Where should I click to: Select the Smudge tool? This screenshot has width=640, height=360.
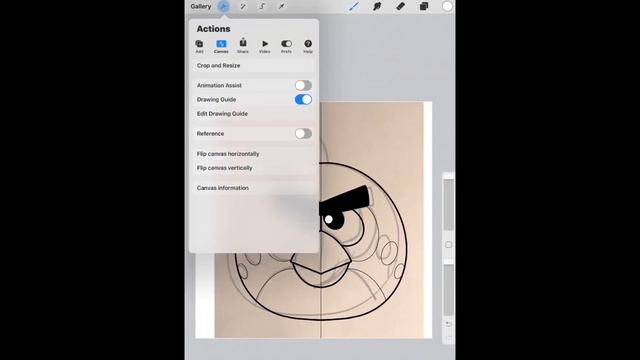point(377,6)
